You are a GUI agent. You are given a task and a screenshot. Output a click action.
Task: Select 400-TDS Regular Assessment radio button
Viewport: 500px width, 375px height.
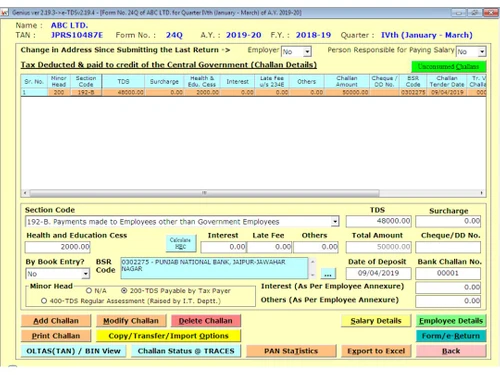44,301
